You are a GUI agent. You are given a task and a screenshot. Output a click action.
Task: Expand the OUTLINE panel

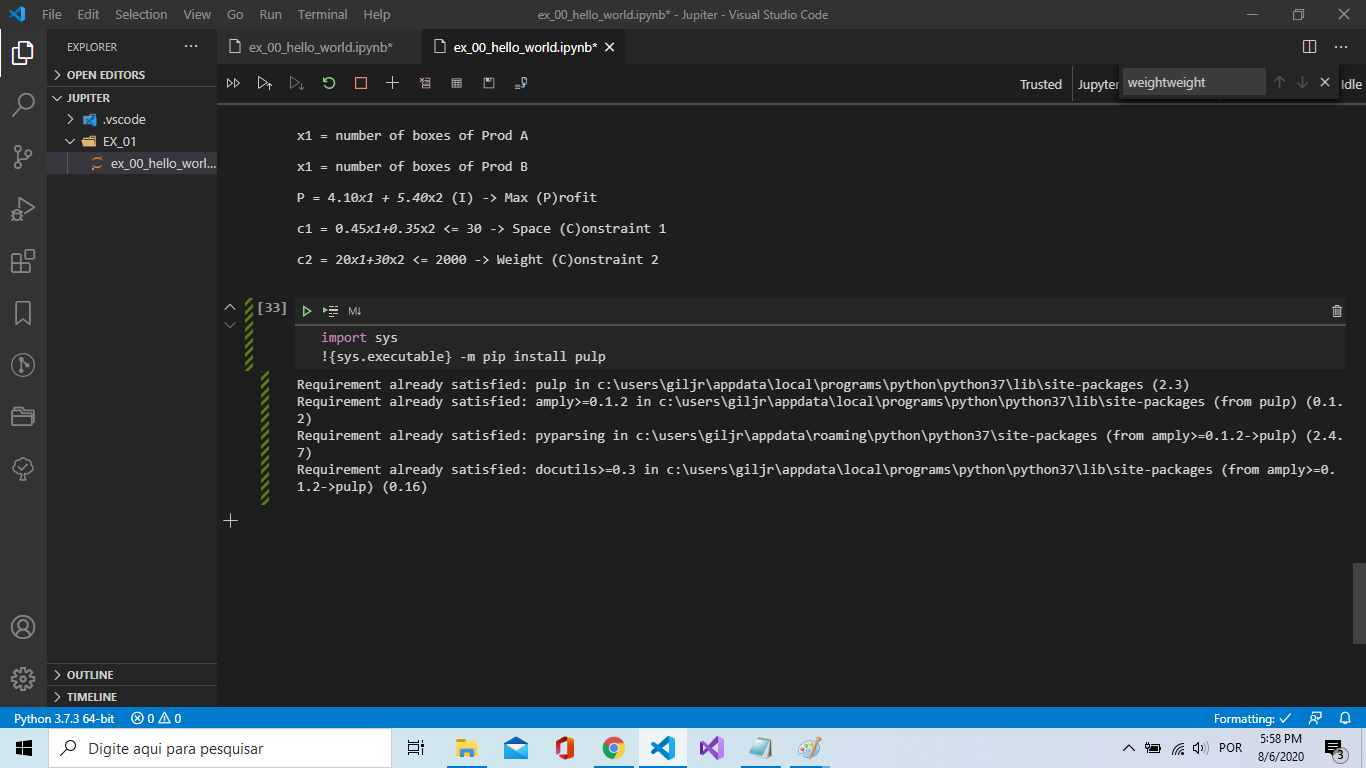point(88,674)
